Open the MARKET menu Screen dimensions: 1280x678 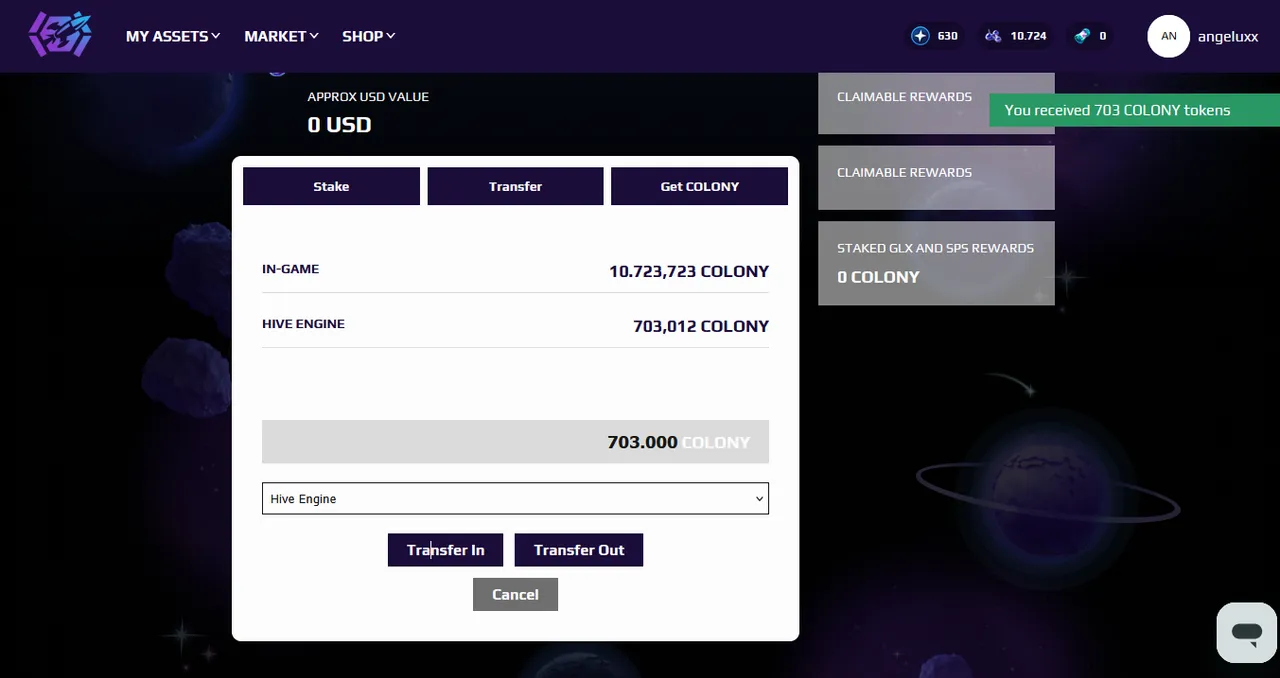tap(282, 36)
